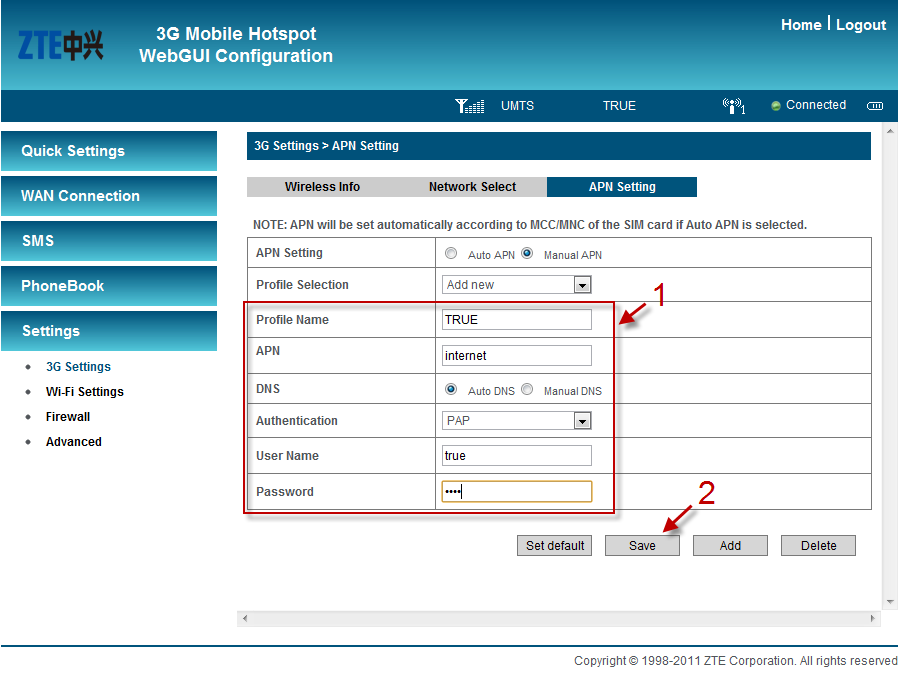This screenshot has height=675, width=898.
Task: Select the Auto DNS radio button
Action: coord(451,390)
